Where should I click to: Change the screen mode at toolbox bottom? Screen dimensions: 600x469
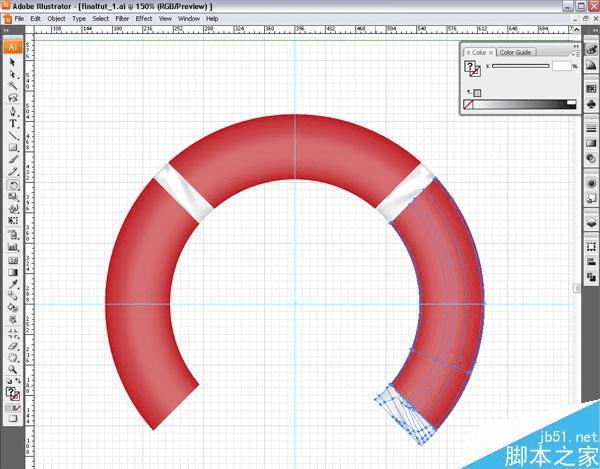pyautogui.click(x=13, y=419)
